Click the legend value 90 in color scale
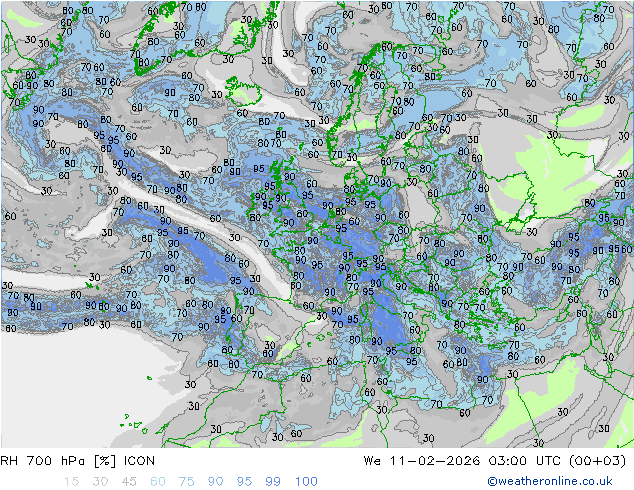 (215, 482)
